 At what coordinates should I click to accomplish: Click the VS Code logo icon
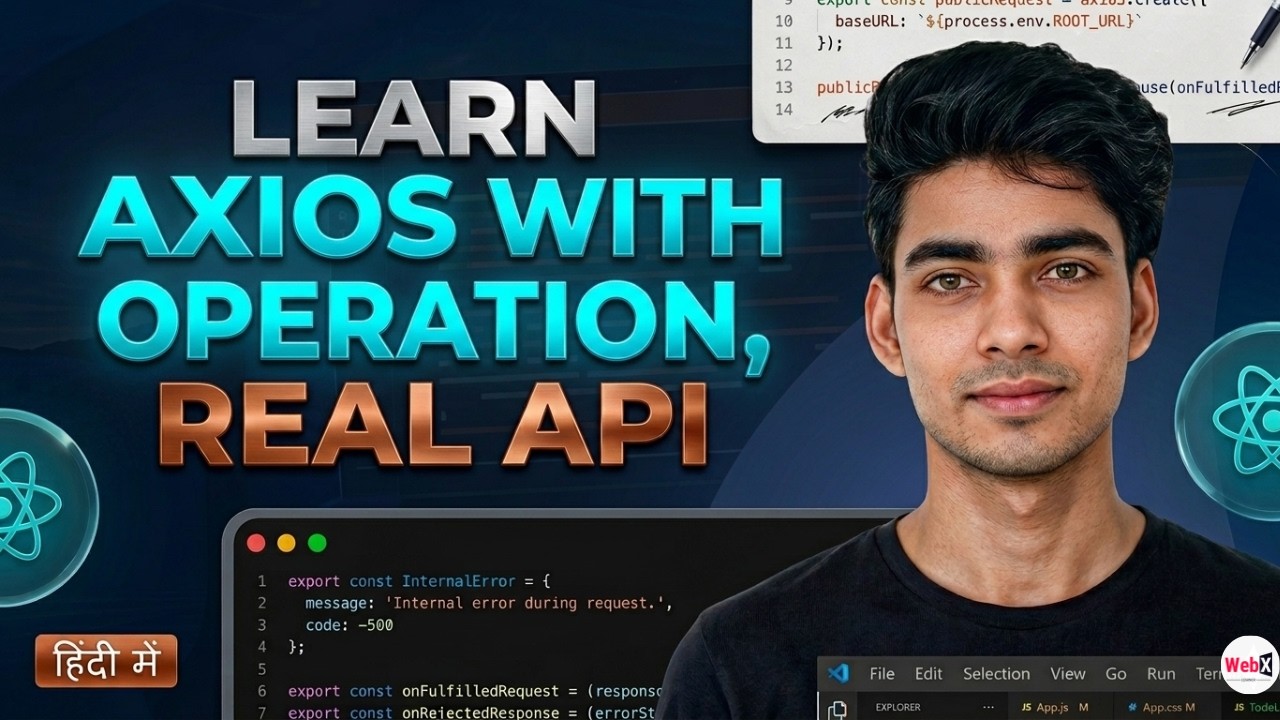click(x=838, y=673)
